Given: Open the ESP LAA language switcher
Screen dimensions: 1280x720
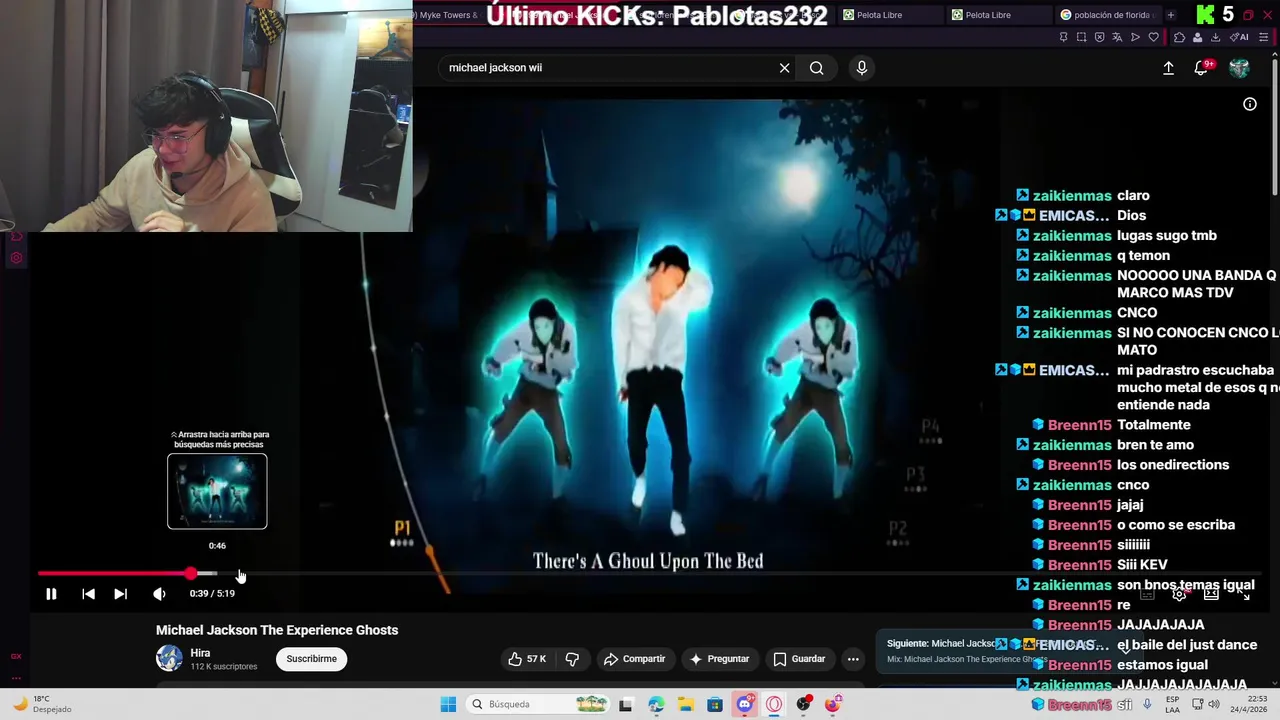Looking at the screenshot, I should (x=1173, y=704).
